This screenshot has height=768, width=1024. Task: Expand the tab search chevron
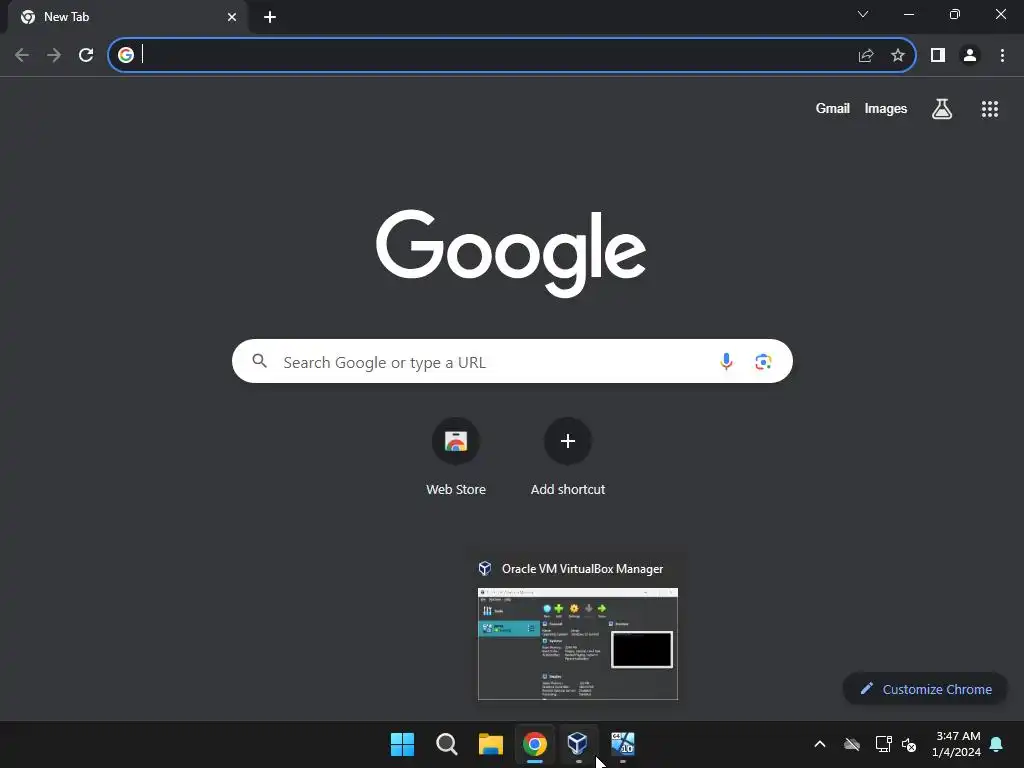(x=863, y=14)
